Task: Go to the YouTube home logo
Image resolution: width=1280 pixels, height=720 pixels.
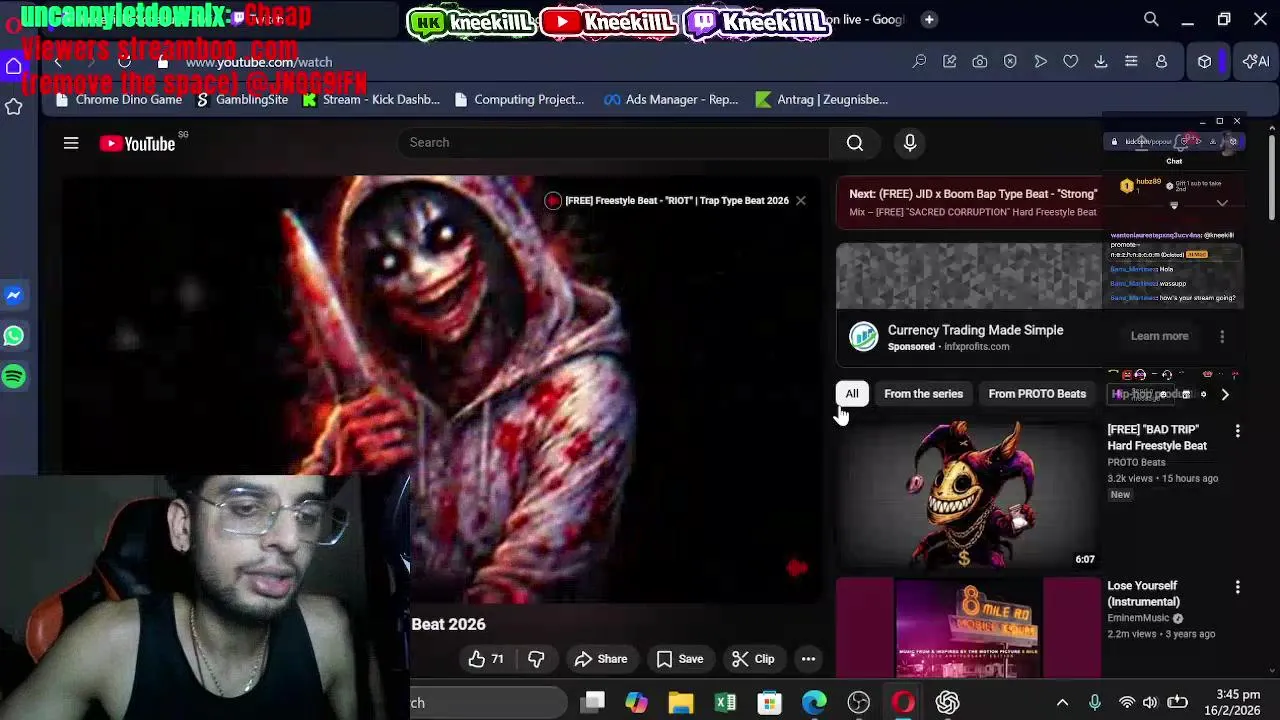Action: coord(137,144)
